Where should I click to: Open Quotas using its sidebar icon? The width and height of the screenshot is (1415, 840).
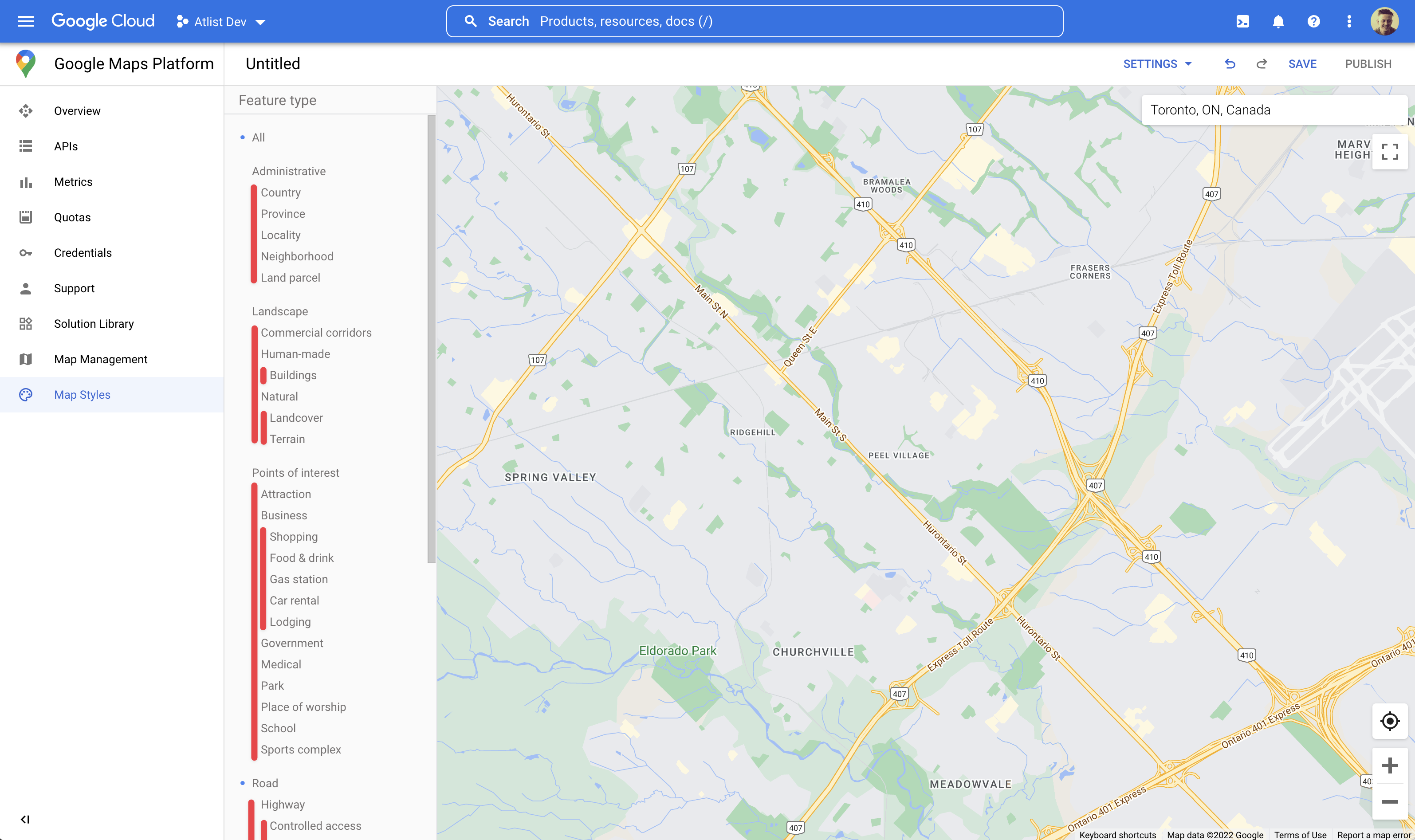click(25, 217)
